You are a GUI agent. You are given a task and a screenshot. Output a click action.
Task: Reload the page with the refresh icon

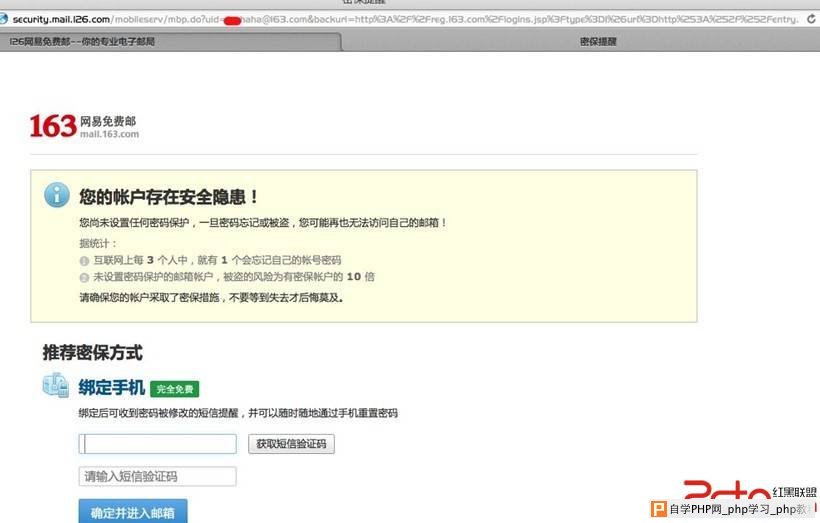811,19
